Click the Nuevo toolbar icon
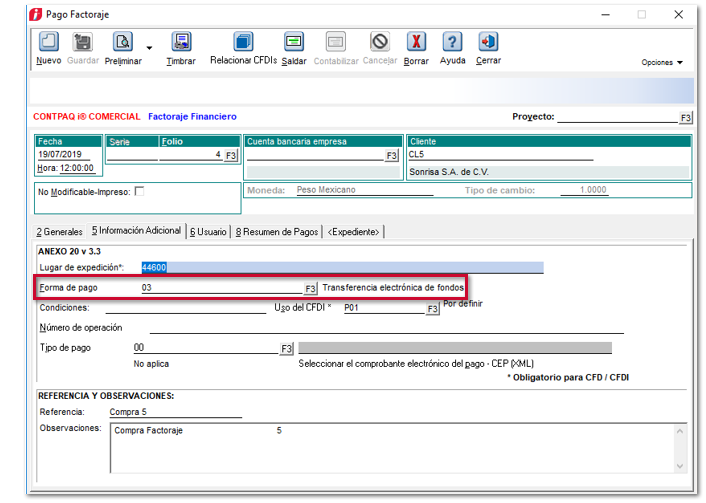Image resolution: width=706 pixels, height=503 pixels. [x=48, y=42]
